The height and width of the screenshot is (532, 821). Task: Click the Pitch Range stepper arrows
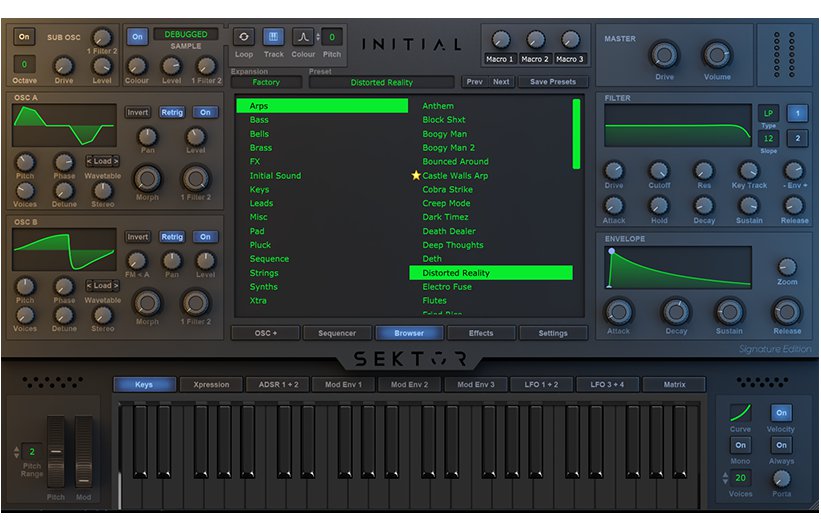(x=16, y=451)
